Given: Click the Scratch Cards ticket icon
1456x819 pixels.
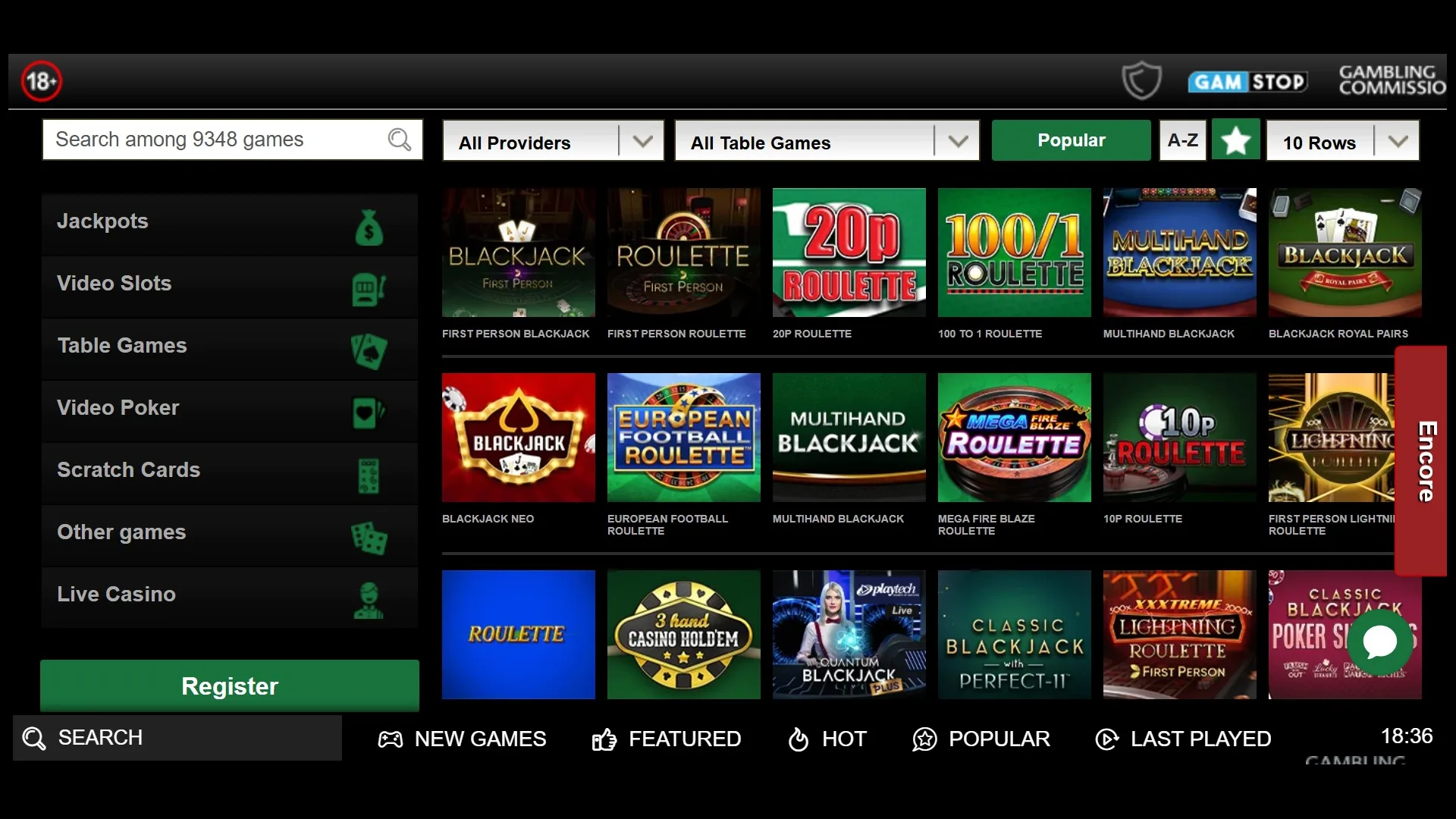Looking at the screenshot, I should pyautogui.click(x=369, y=476).
